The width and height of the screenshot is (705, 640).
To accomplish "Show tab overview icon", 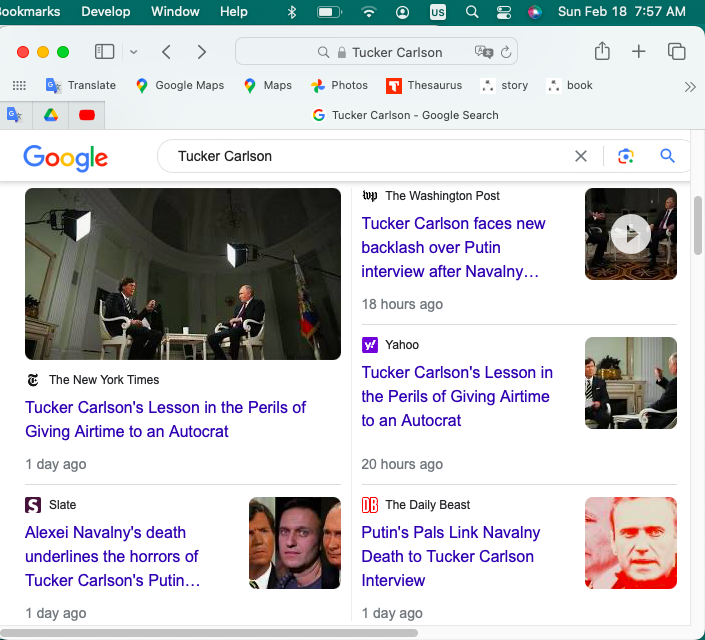I will [676, 52].
